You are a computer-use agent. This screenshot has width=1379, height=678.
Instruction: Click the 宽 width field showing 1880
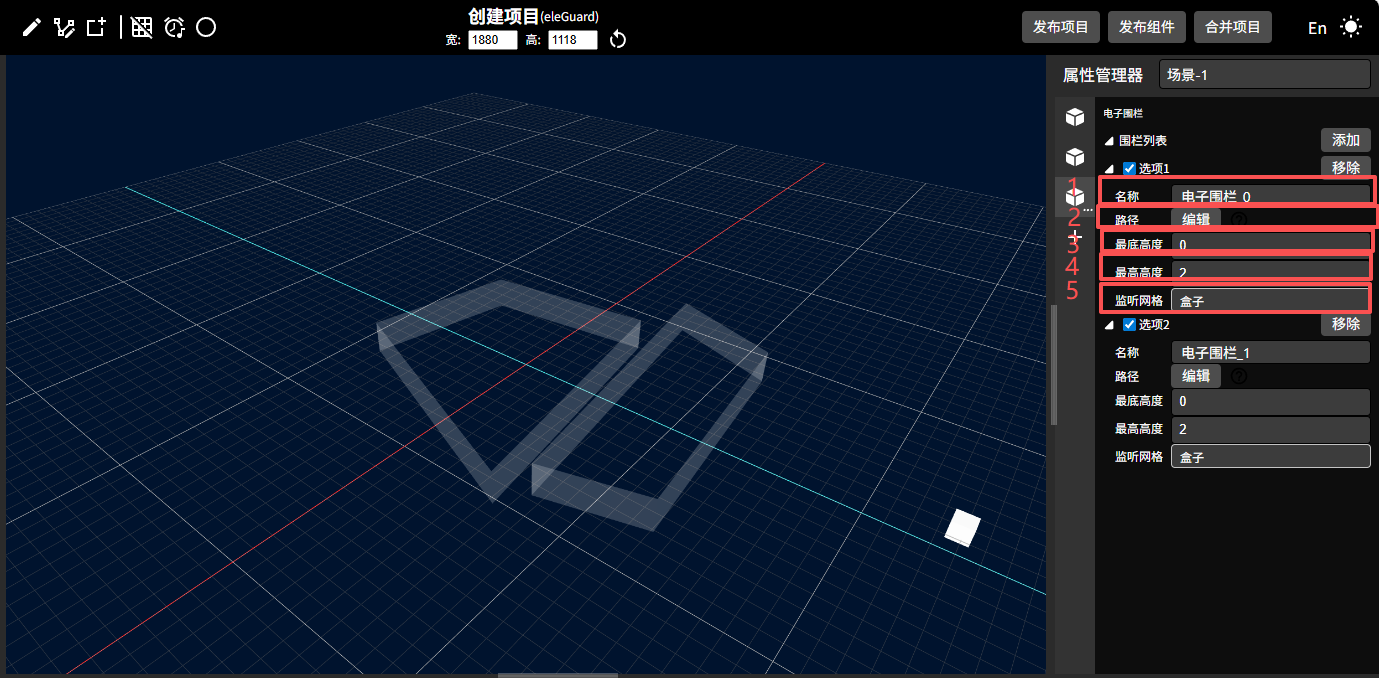(493, 40)
